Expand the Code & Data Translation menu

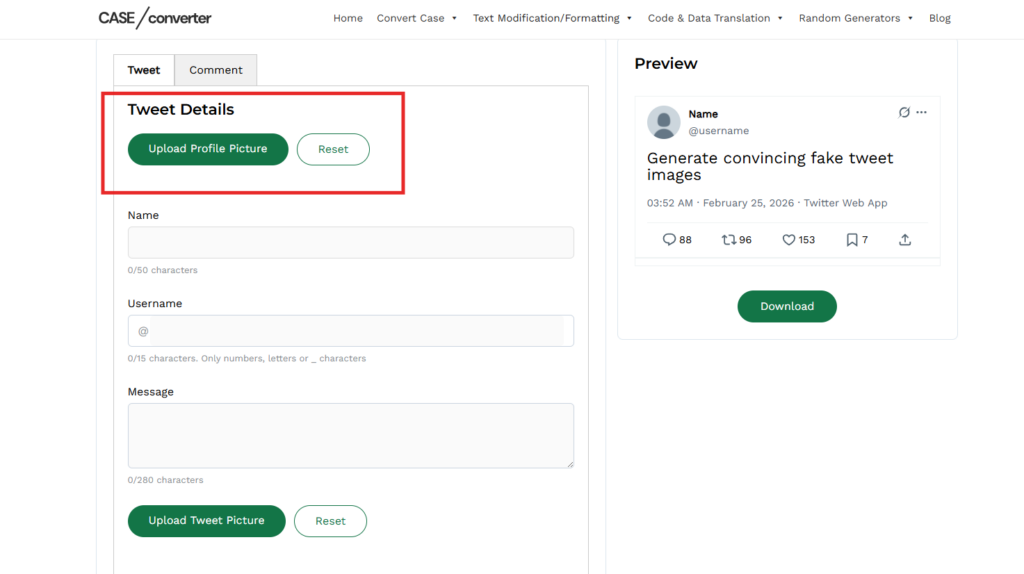[715, 18]
